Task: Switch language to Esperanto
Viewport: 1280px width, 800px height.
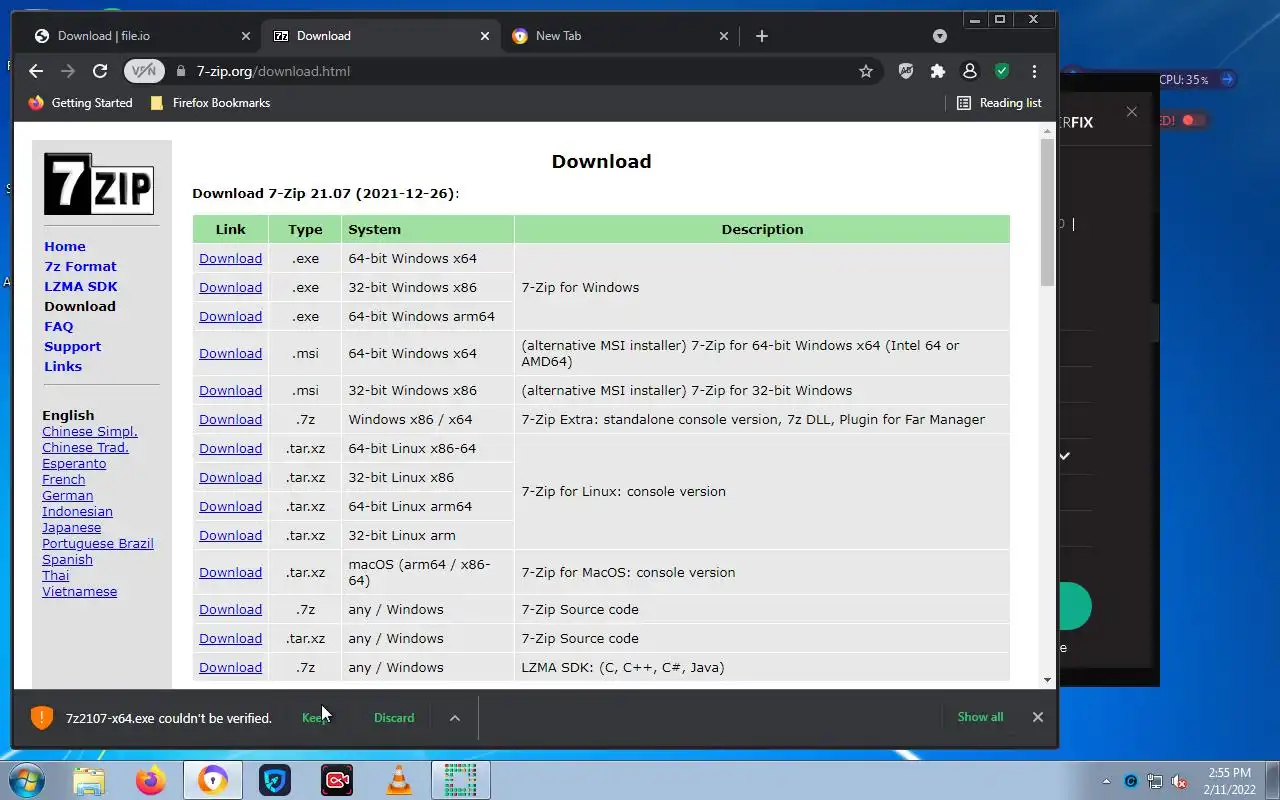Action: click(74, 463)
